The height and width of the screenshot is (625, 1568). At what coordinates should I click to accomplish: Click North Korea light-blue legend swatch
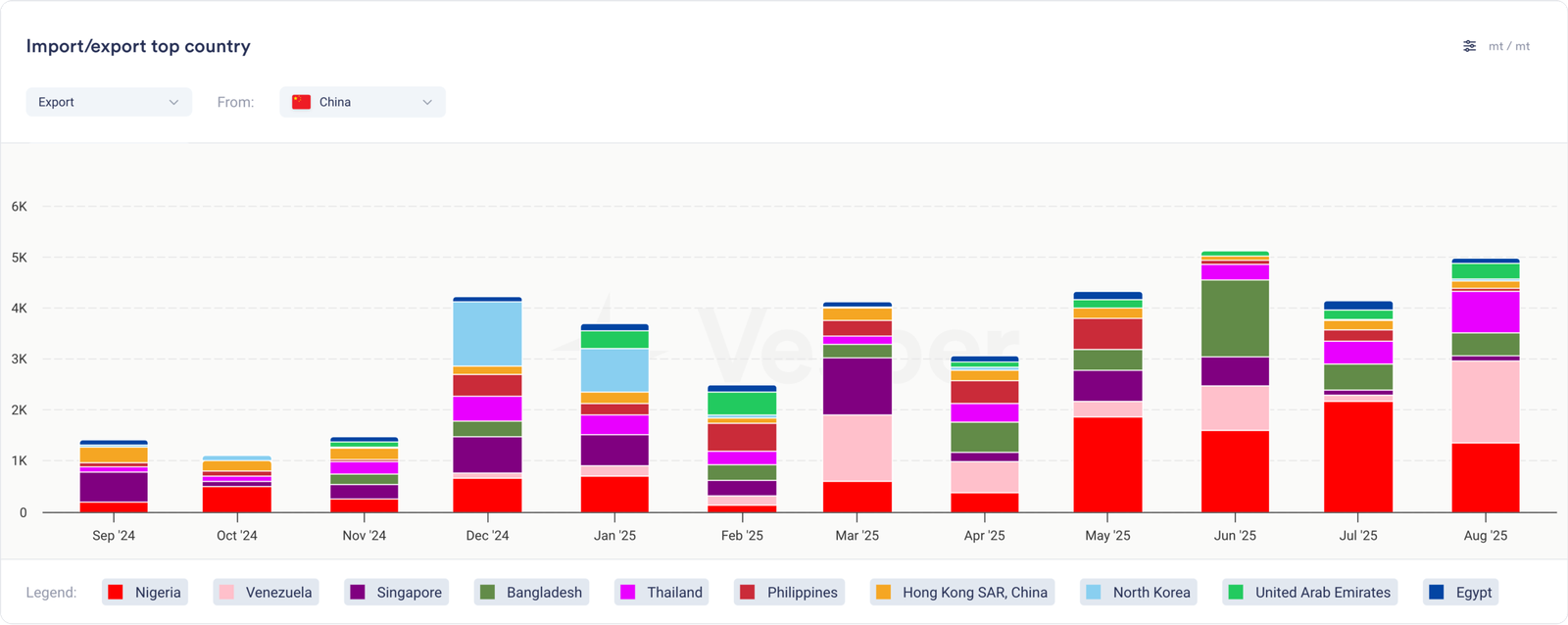point(1094,592)
